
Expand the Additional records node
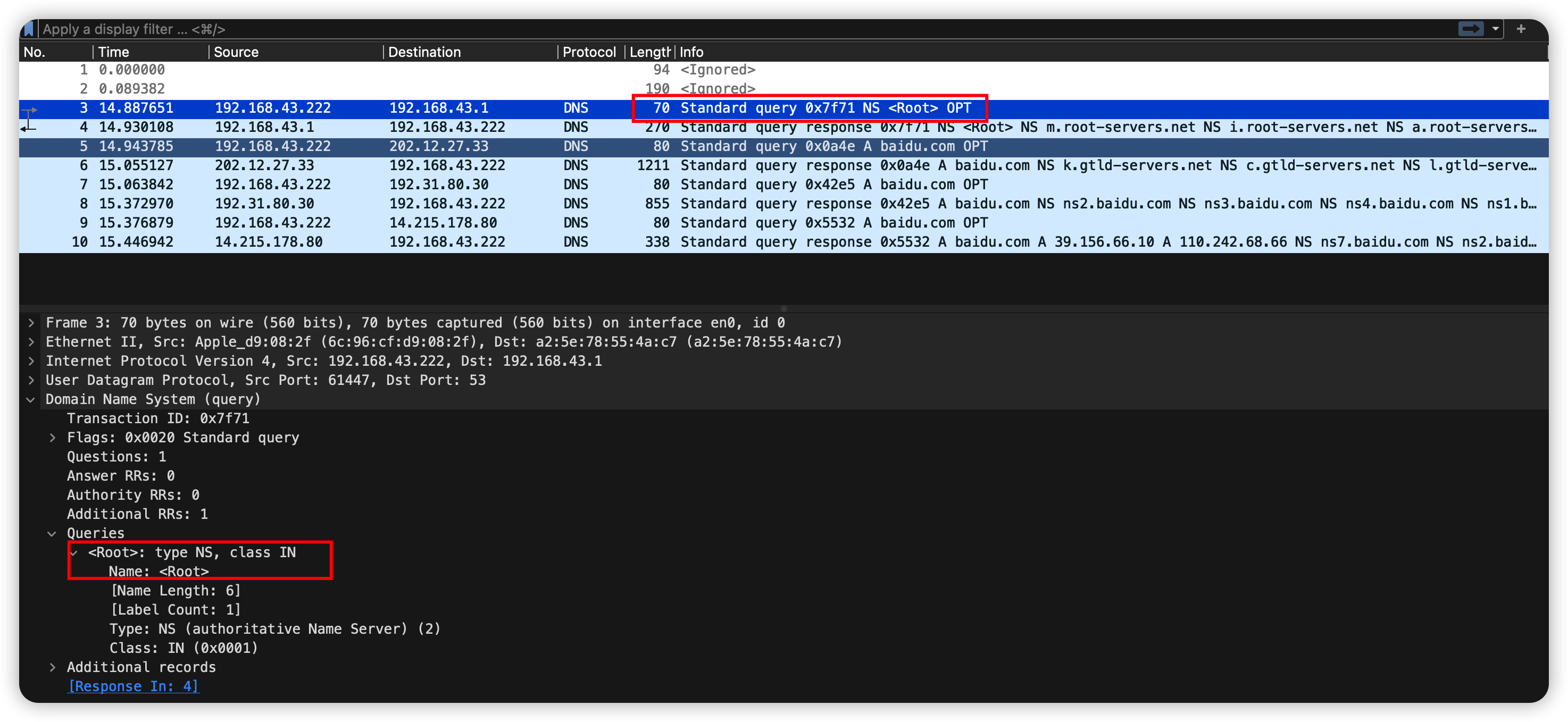52,667
